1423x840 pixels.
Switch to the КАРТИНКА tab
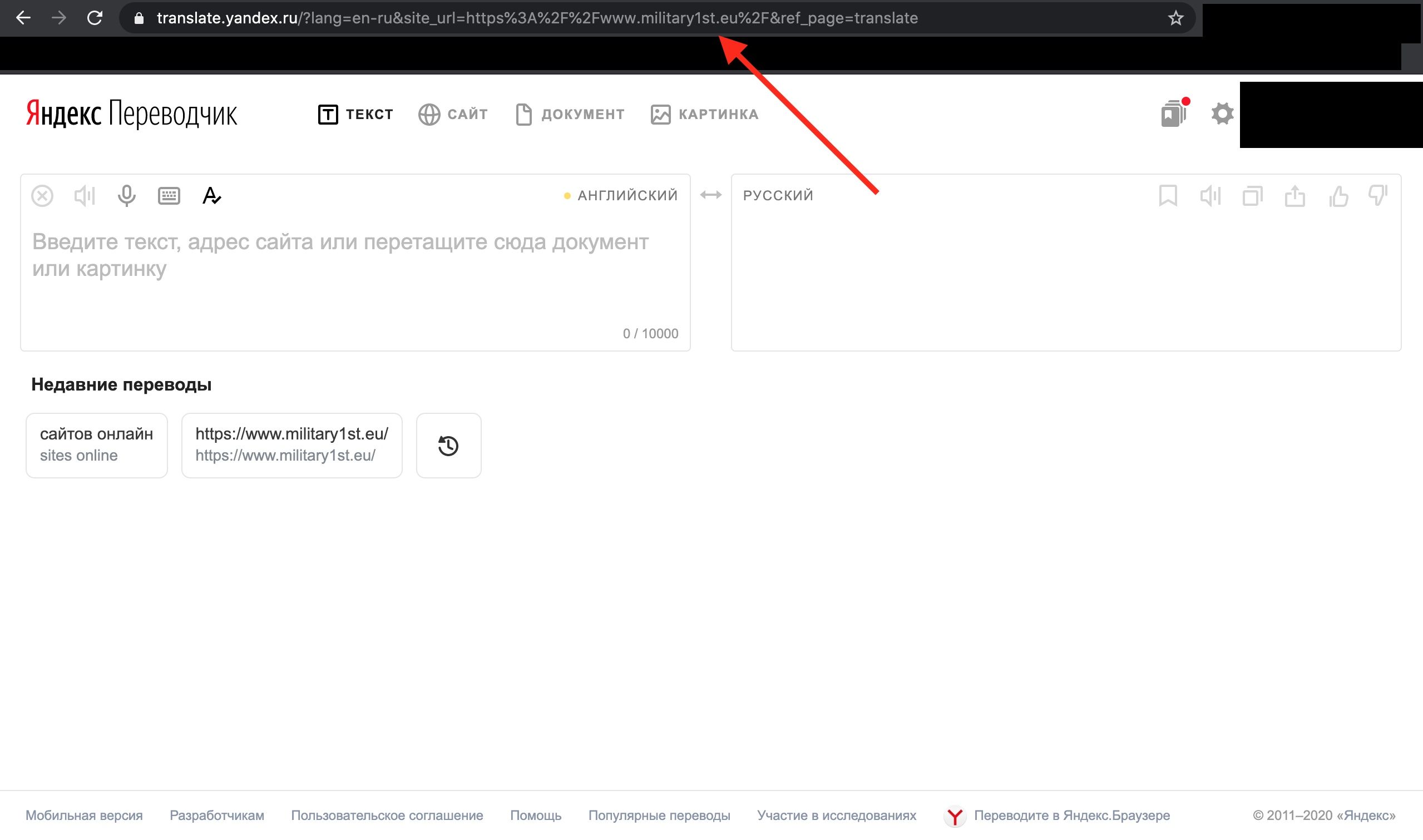pyautogui.click(x=705, y=115)
